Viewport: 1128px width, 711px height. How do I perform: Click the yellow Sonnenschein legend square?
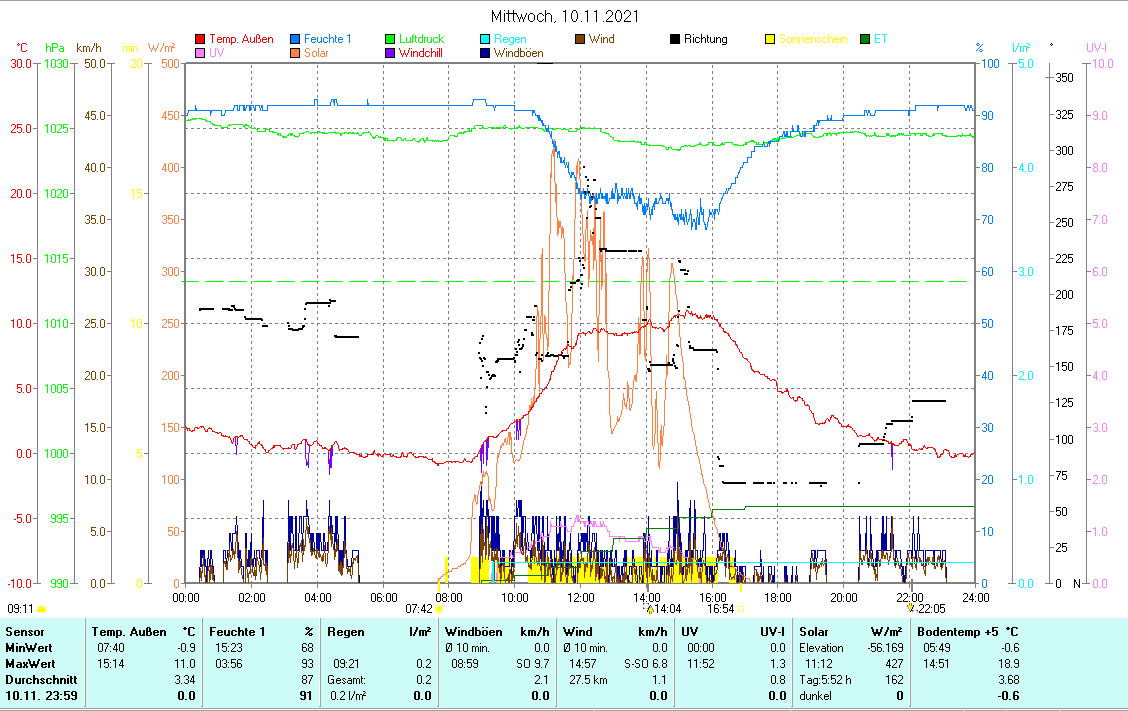point(770,40)
